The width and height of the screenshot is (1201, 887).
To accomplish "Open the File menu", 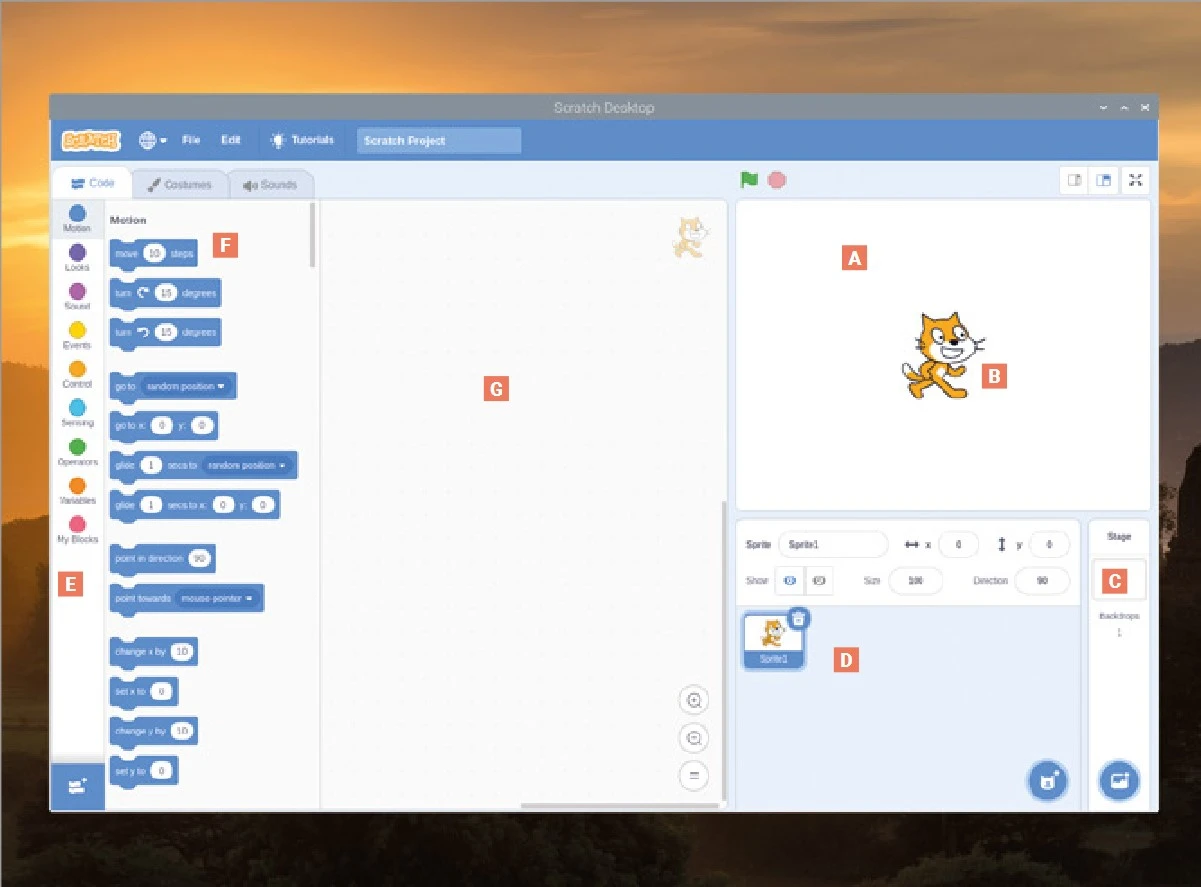I will [191, 140].
